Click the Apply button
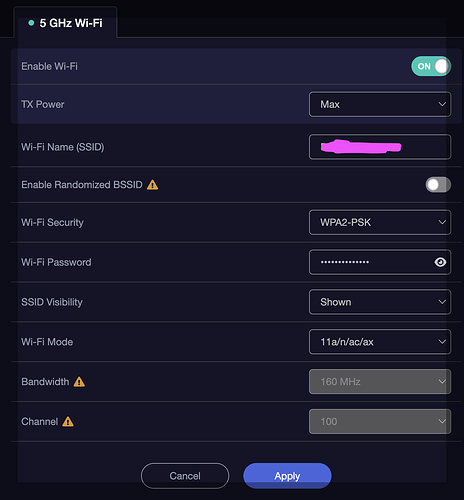This screenshot has height=500, width=464. pyautogui.click(x=287, y=476)
